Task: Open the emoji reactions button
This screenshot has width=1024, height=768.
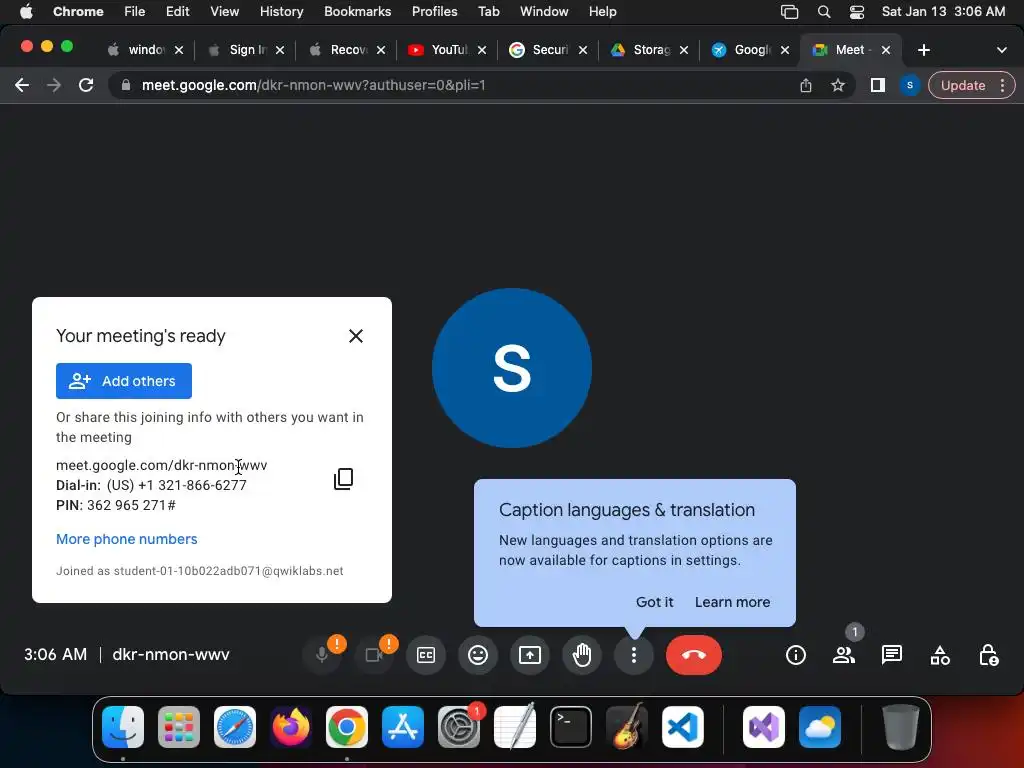Action: (478, 654)
